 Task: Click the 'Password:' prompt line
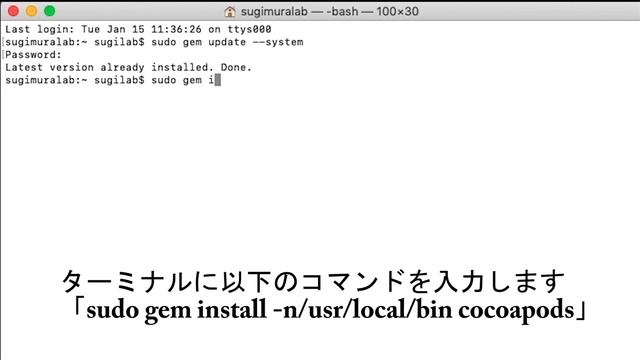click(x=33, y=55)
